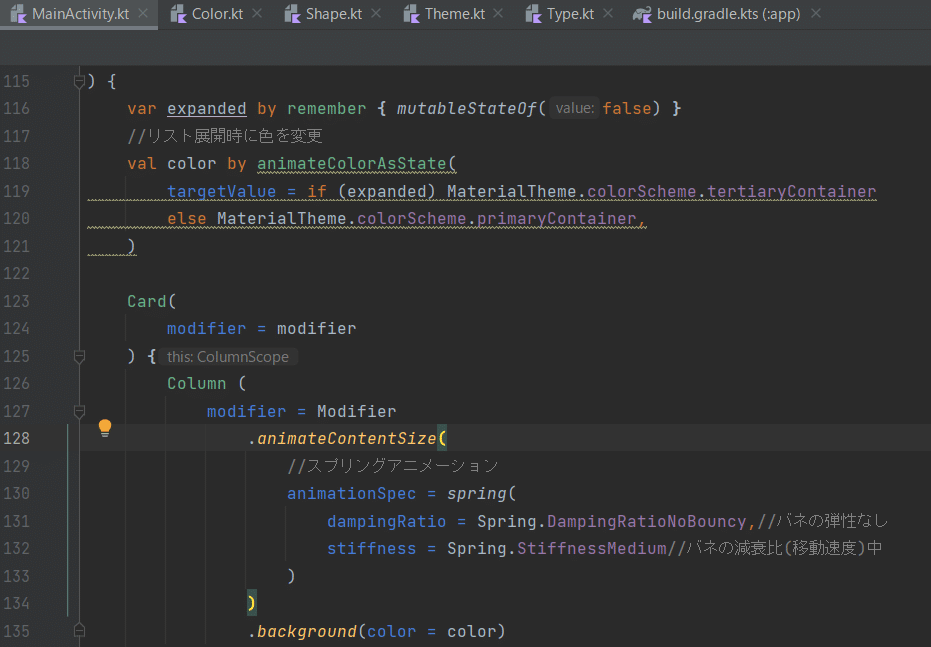Viewport: 931px width, 647px height.
Task: Click 'spring' on line 130
Action: pyautogui.click(x=477, y=493)
